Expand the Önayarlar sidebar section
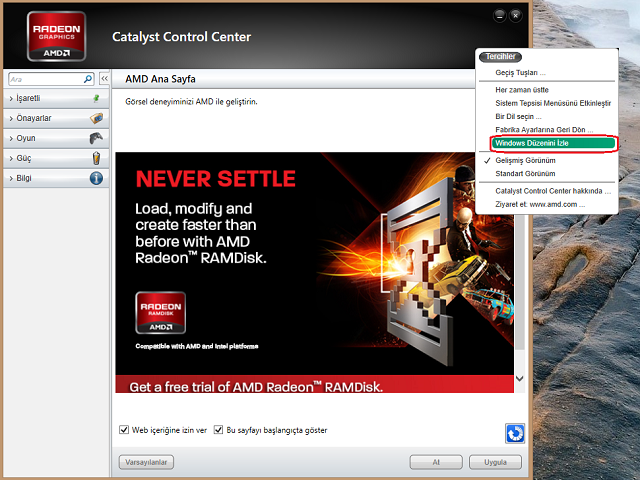This screenshot has height=480, width=640. (56, 118)
